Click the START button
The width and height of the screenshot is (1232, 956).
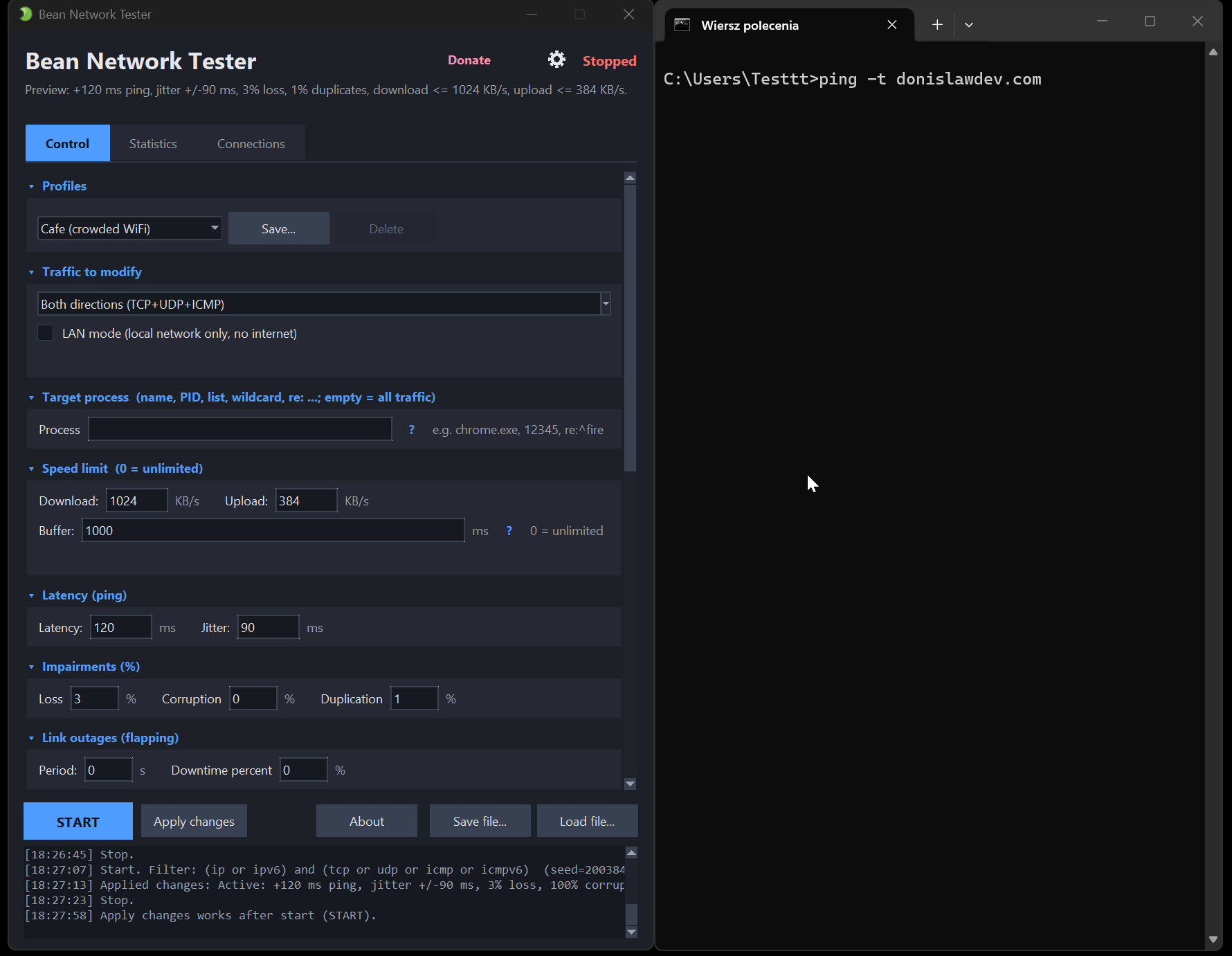tap(78, 822)
